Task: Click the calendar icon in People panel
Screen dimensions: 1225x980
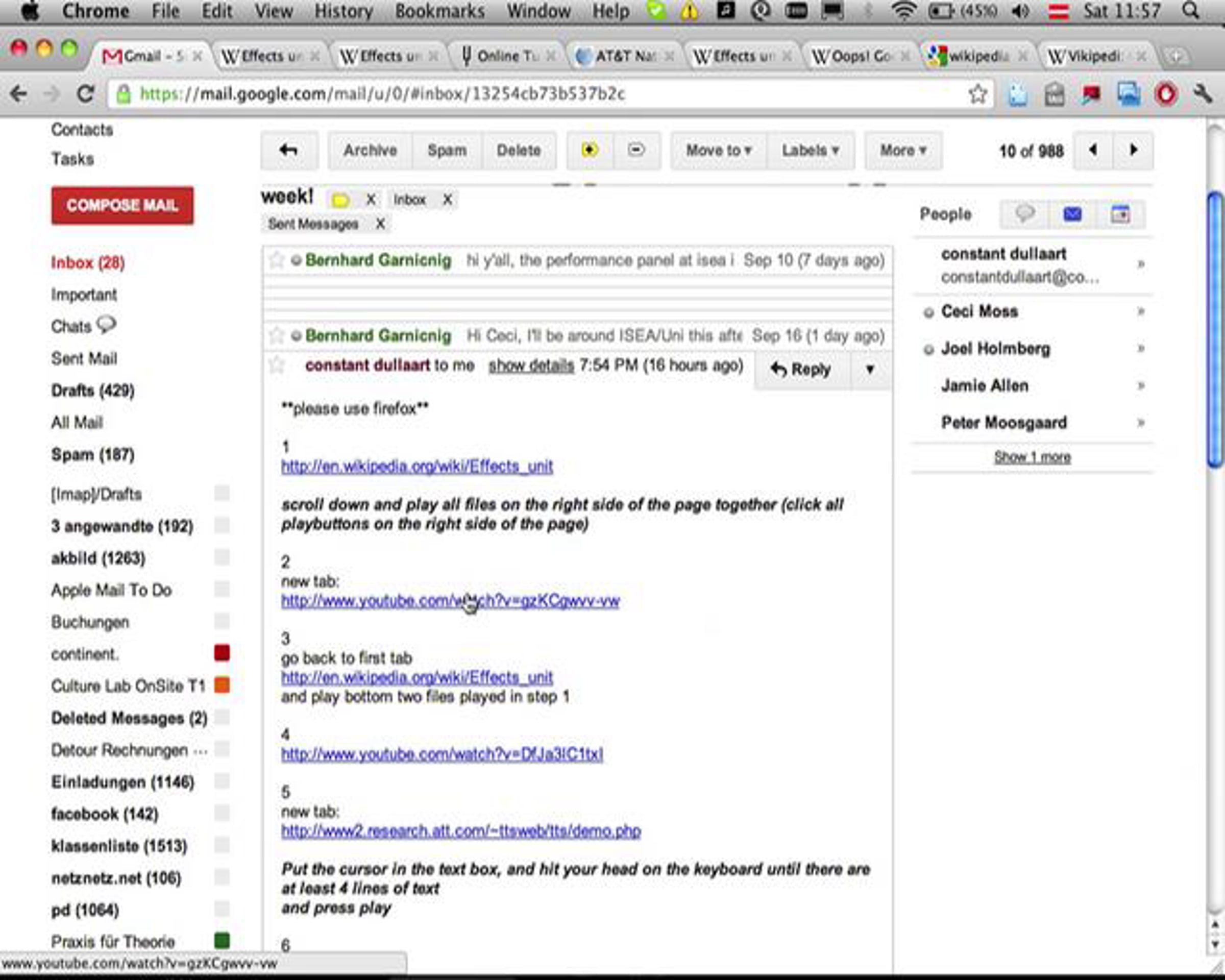Action: (1120, 214)
